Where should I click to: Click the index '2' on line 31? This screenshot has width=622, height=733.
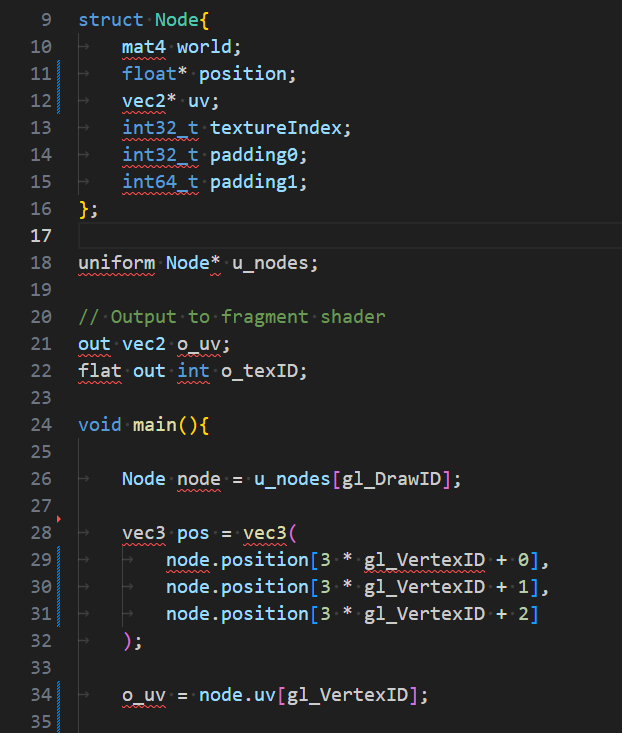pyautogui.click(x=523, y=614)
